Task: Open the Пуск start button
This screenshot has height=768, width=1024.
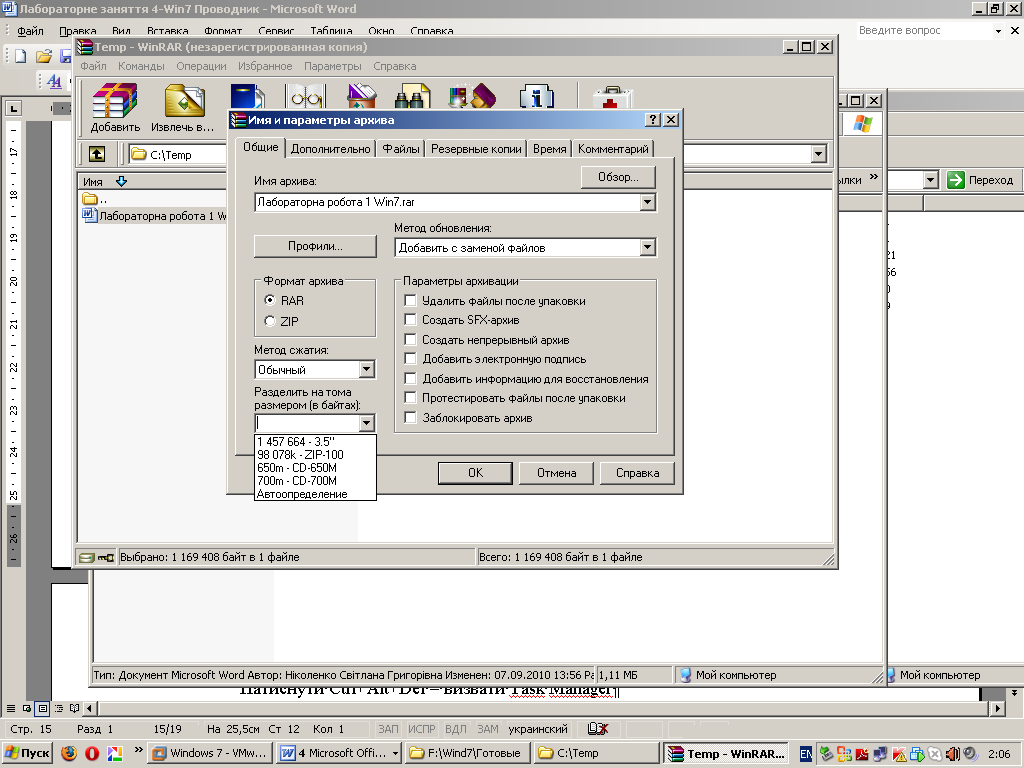Action: click(26, 753)
